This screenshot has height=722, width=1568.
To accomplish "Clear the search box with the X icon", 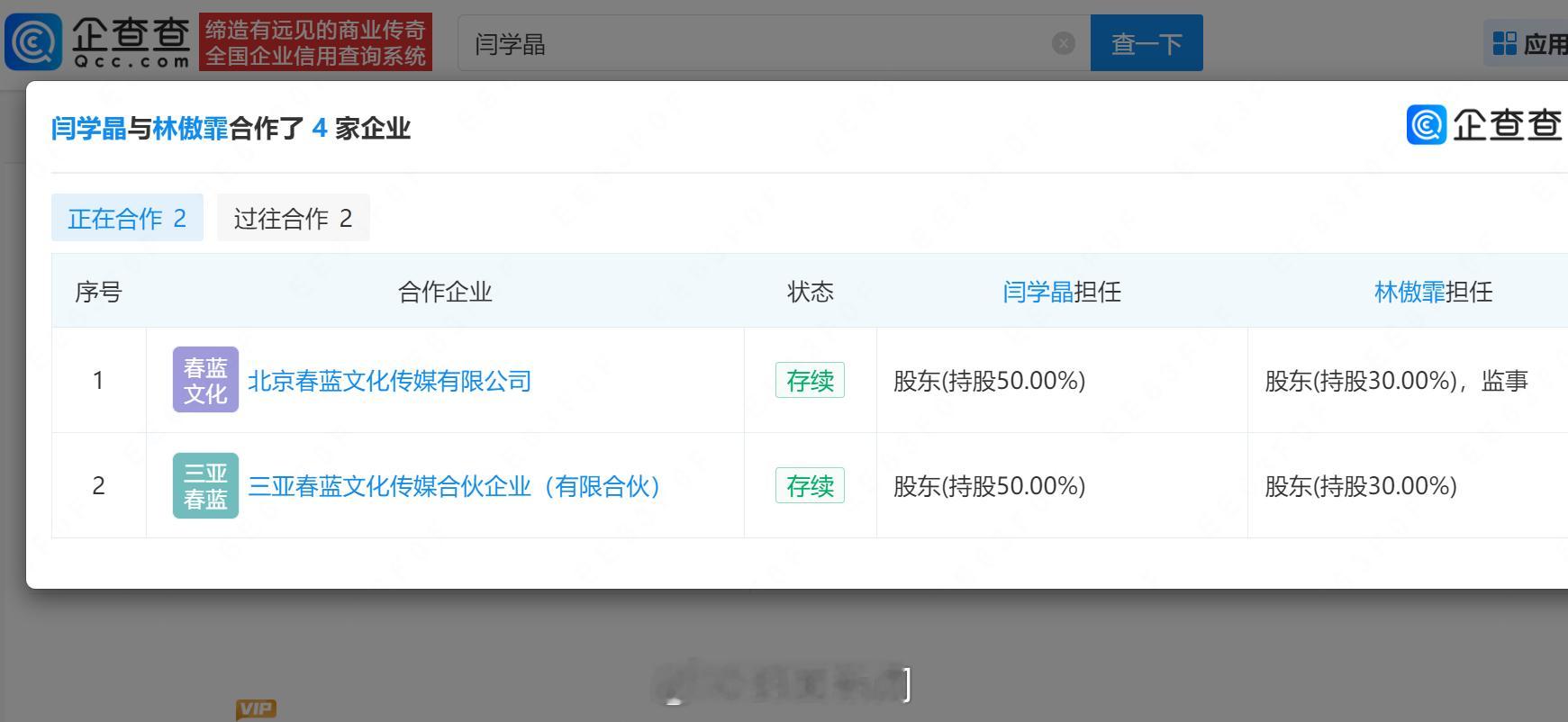I will pos(1064,43).
